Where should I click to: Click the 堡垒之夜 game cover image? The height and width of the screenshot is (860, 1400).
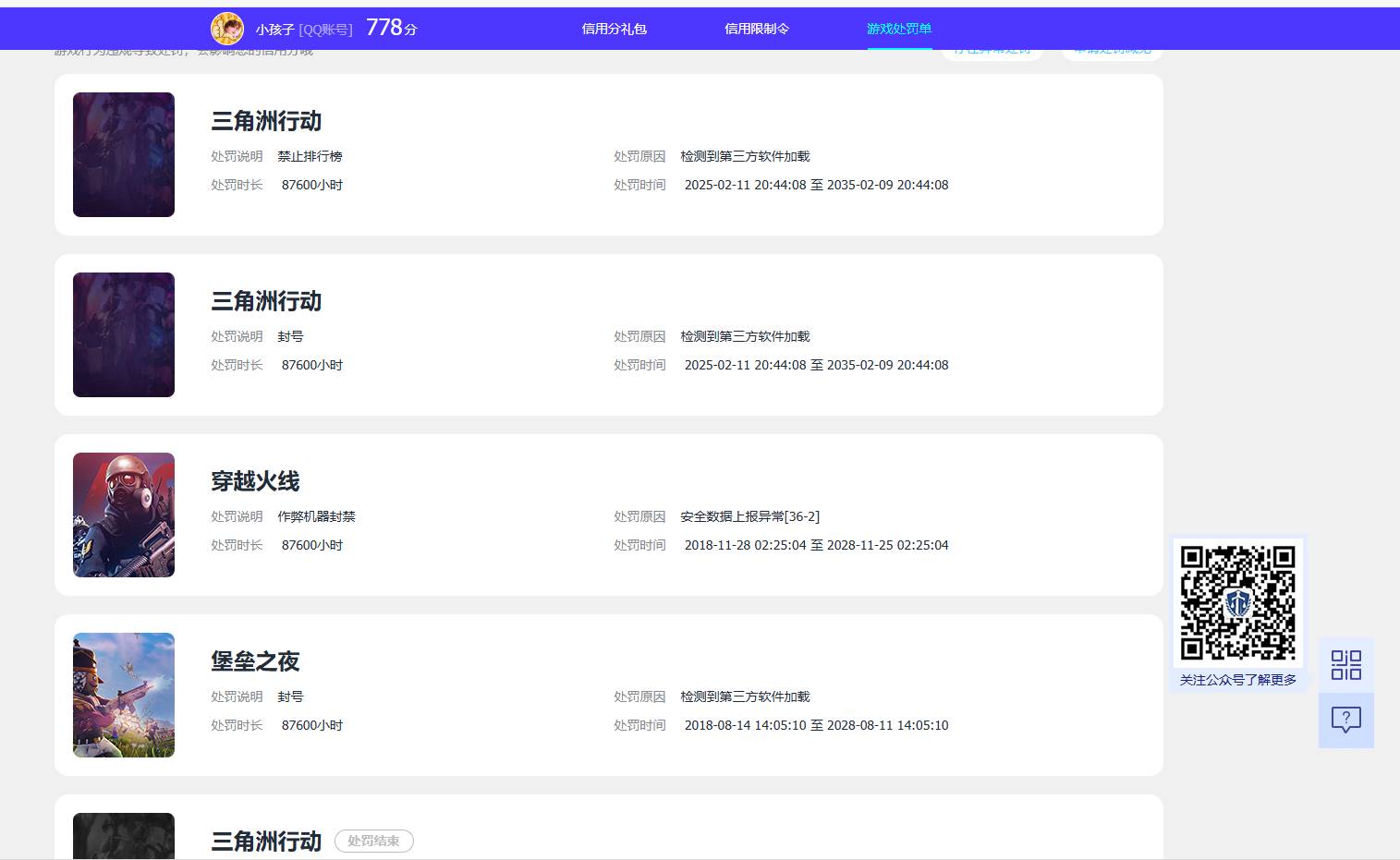coord(124,695)
